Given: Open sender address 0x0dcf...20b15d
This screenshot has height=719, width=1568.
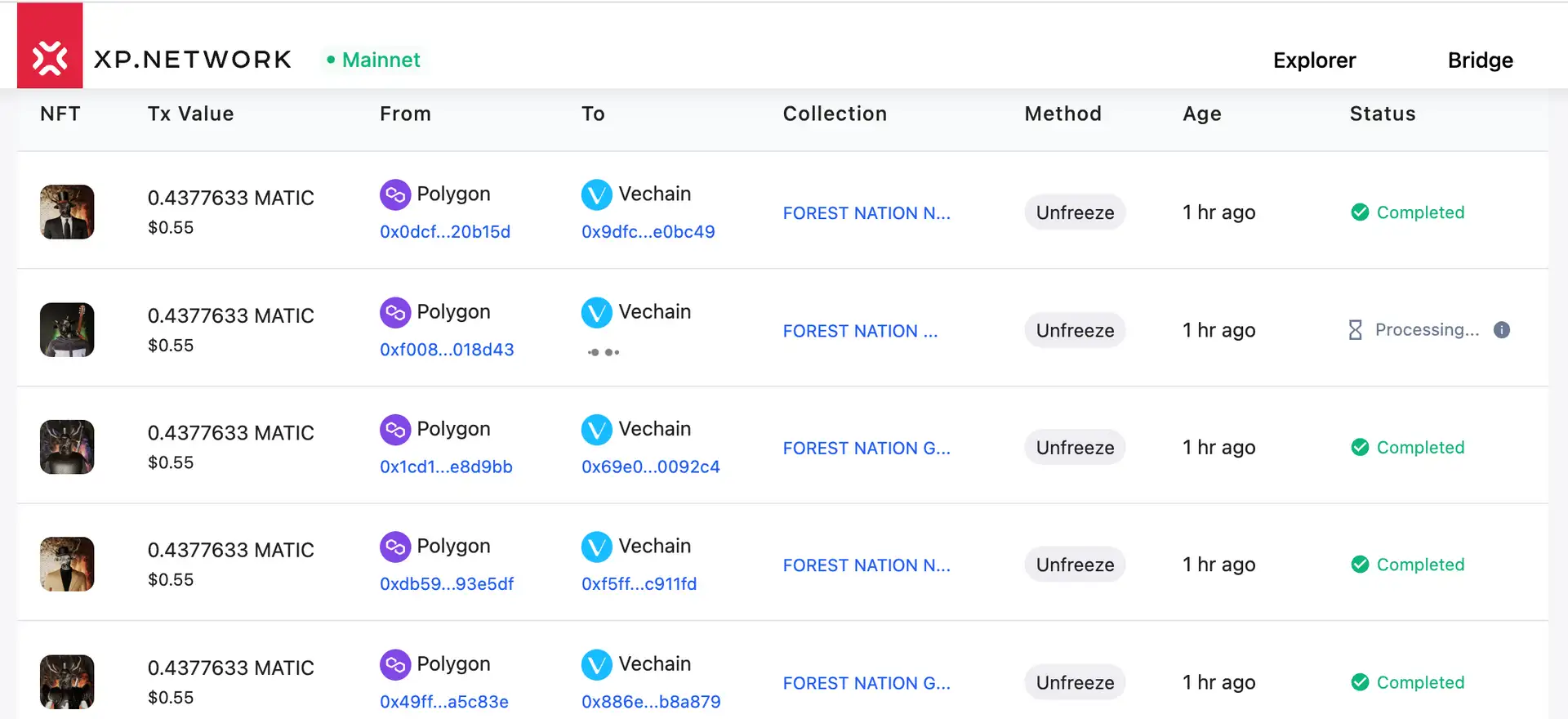Looking at the screenshot, I should pyautogui.click(x=445, y=232).
